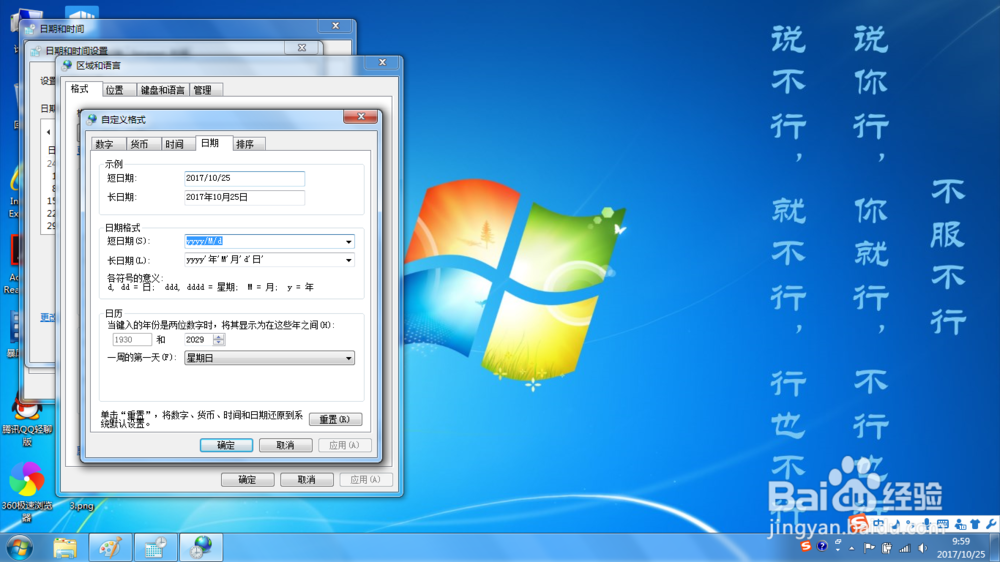The image size is (1000, 562).
Task: Expand the 长日期 format dropdown arrow
Action: pos(348,260)
